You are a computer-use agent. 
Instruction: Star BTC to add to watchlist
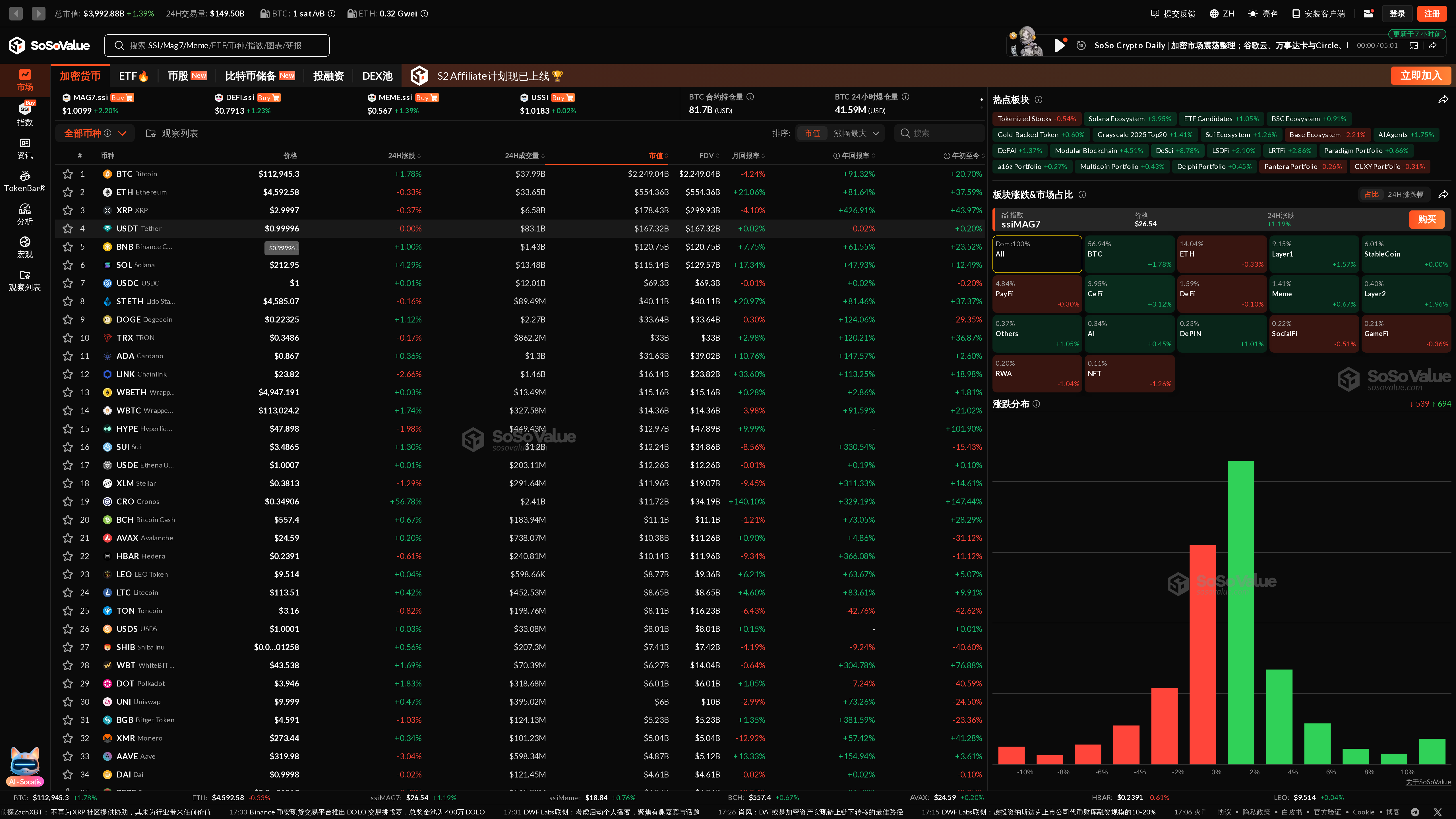click(x=68, y=174)
